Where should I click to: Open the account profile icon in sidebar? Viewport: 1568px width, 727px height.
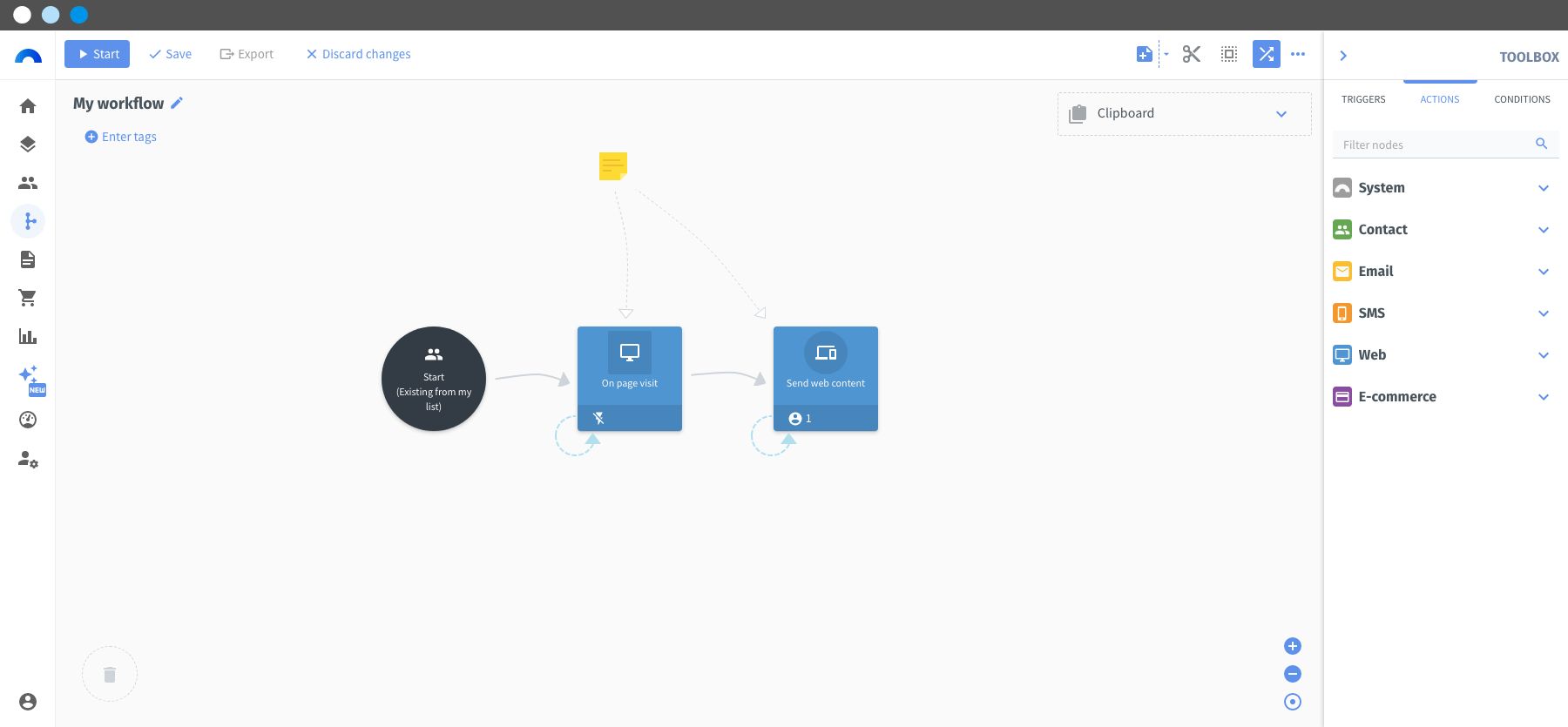[x=28, y=702]
